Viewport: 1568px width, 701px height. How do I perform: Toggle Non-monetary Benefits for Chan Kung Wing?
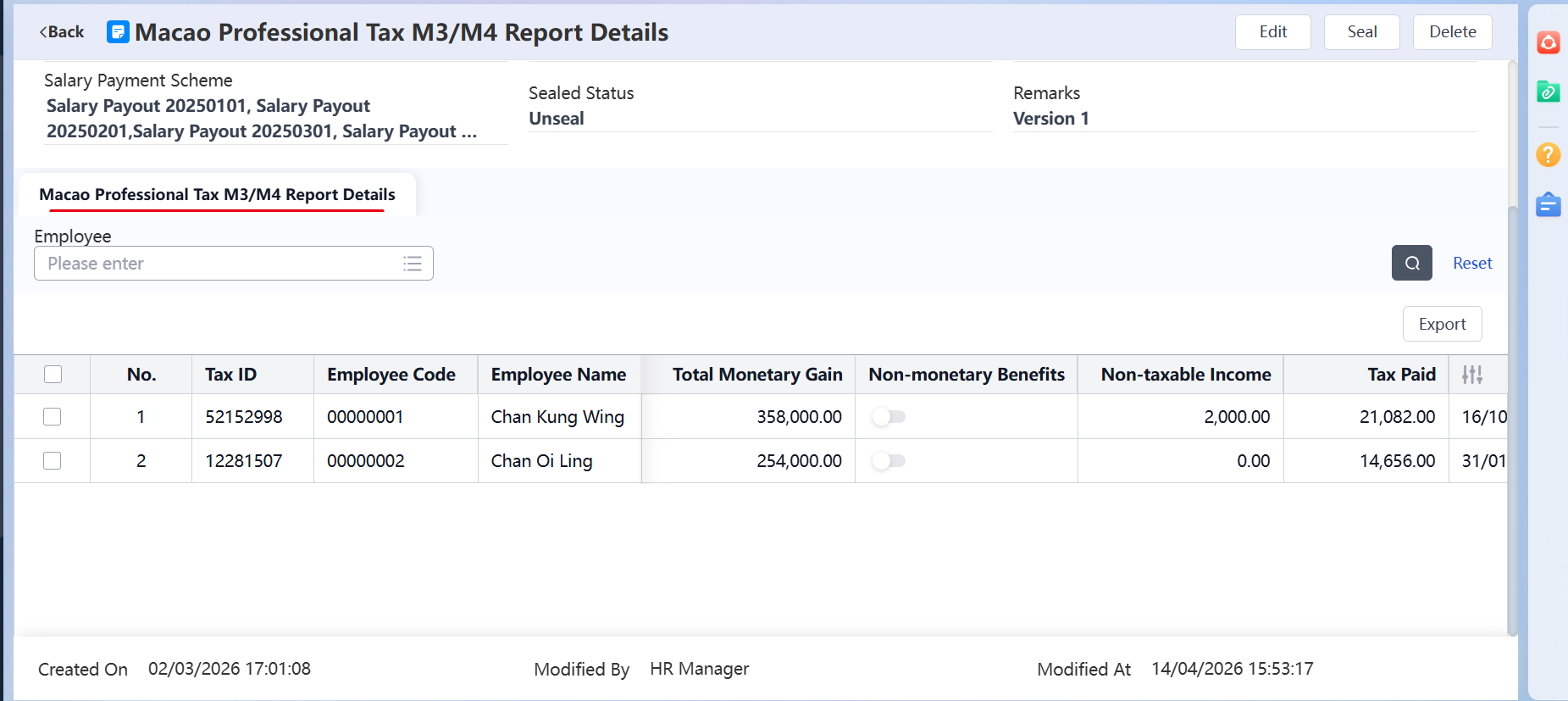[x=889, y=417]
